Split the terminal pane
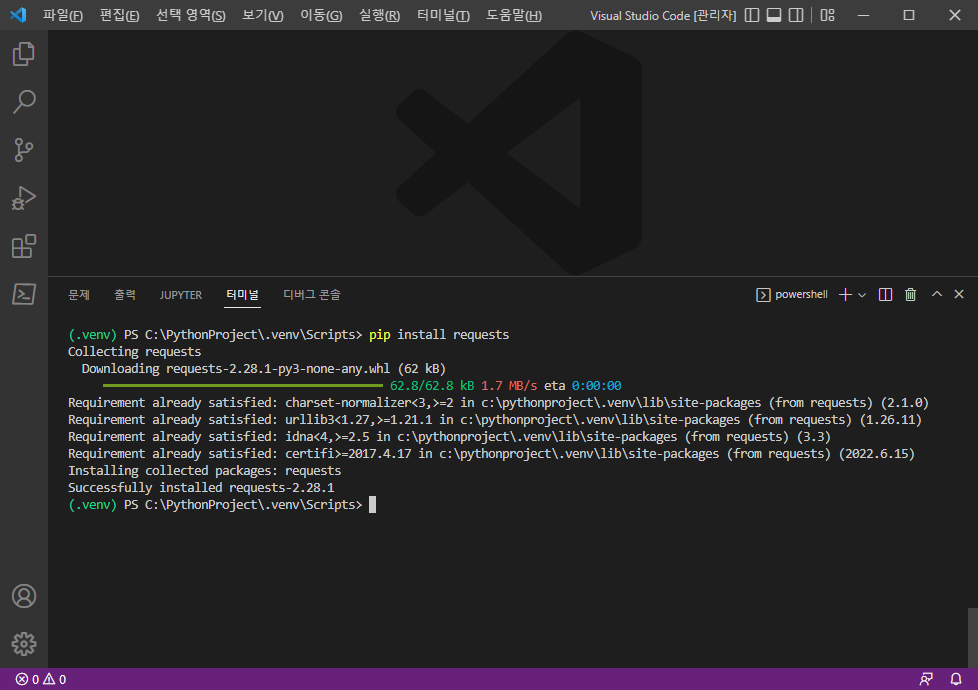This screenshot has height=690, width=978. click(x=885, y=294)
